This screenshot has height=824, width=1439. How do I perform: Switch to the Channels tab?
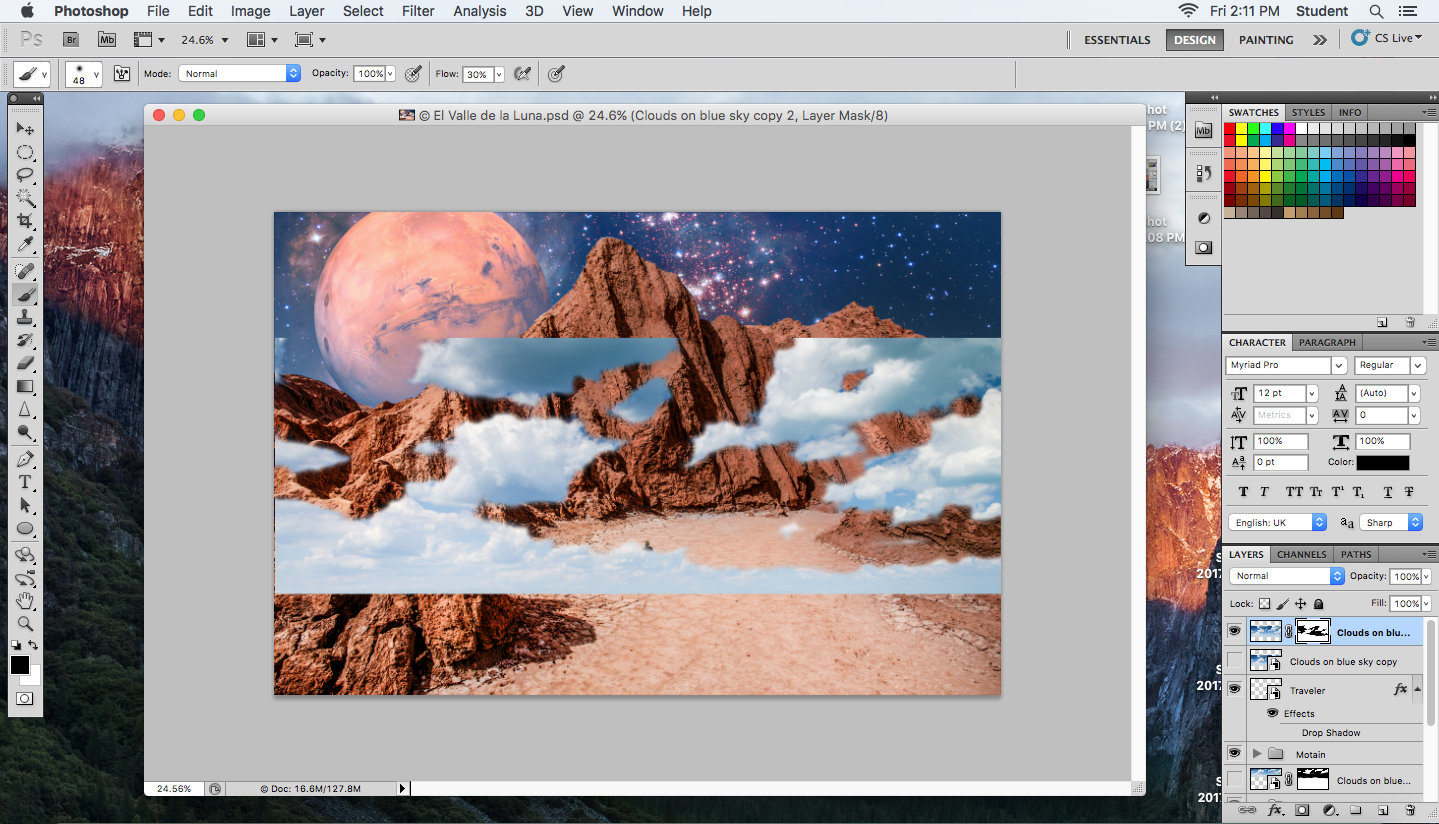[x=1302, y=554]
